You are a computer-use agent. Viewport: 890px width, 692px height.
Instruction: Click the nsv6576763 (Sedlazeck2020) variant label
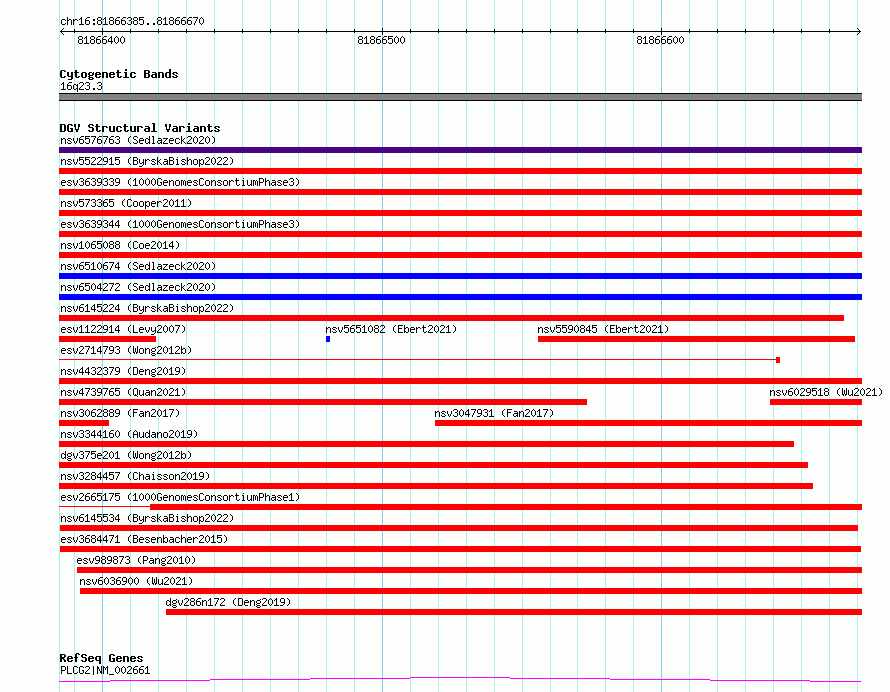[x=138, y=140]
